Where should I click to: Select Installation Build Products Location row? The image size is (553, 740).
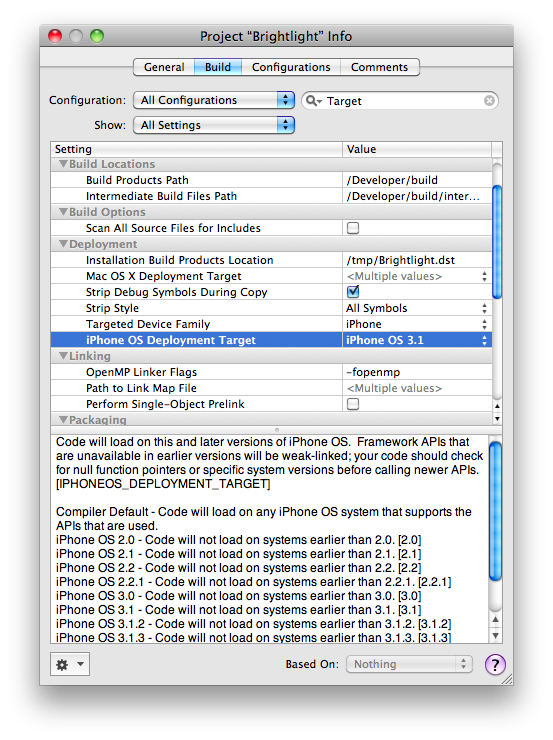(x=271, y=260)
